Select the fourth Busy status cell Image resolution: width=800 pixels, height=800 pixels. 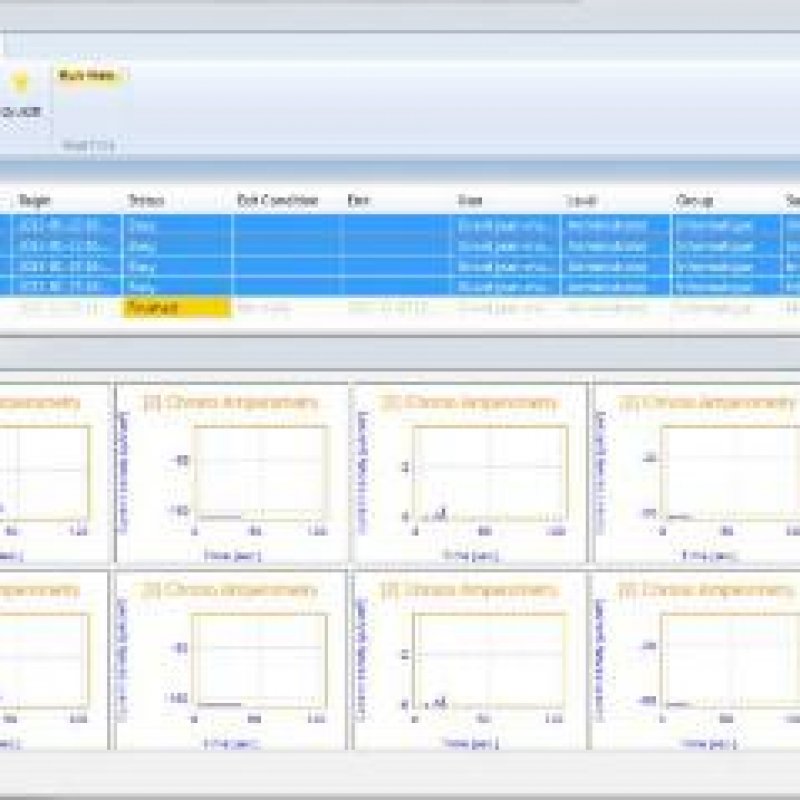click(177, 287)
